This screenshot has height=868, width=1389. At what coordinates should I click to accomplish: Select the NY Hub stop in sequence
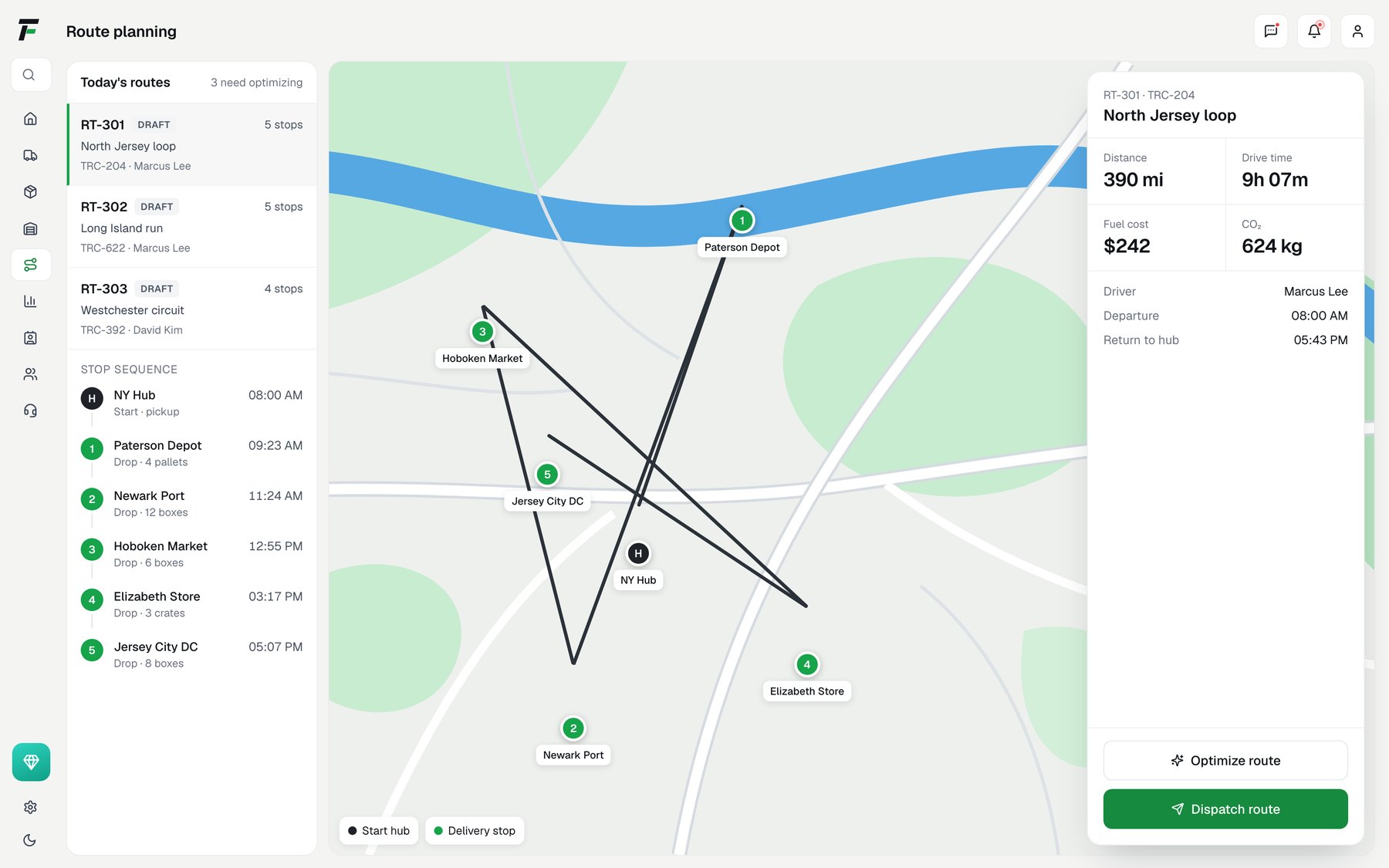(x=192, y=402)
